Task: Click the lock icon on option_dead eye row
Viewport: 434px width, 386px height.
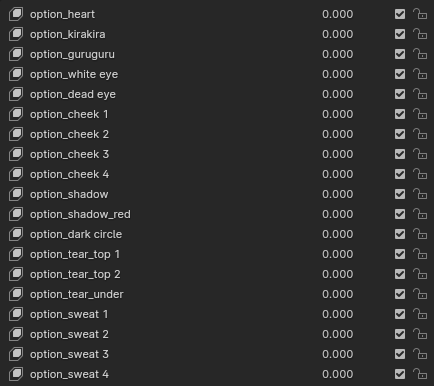Action: [x=420, y=94]
